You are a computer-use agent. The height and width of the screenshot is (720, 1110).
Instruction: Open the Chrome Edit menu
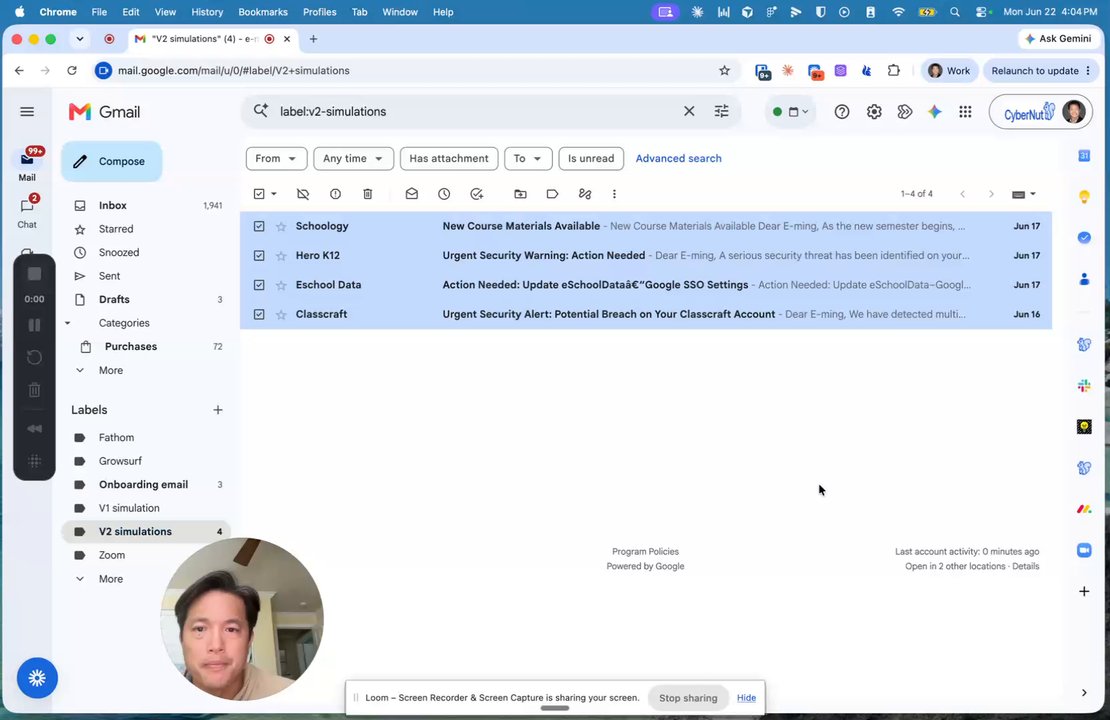130,12
